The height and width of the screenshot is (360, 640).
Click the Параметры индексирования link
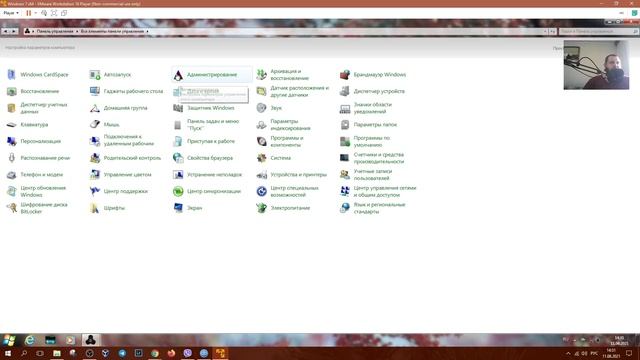pyautogui.click(x=290, y=124)
